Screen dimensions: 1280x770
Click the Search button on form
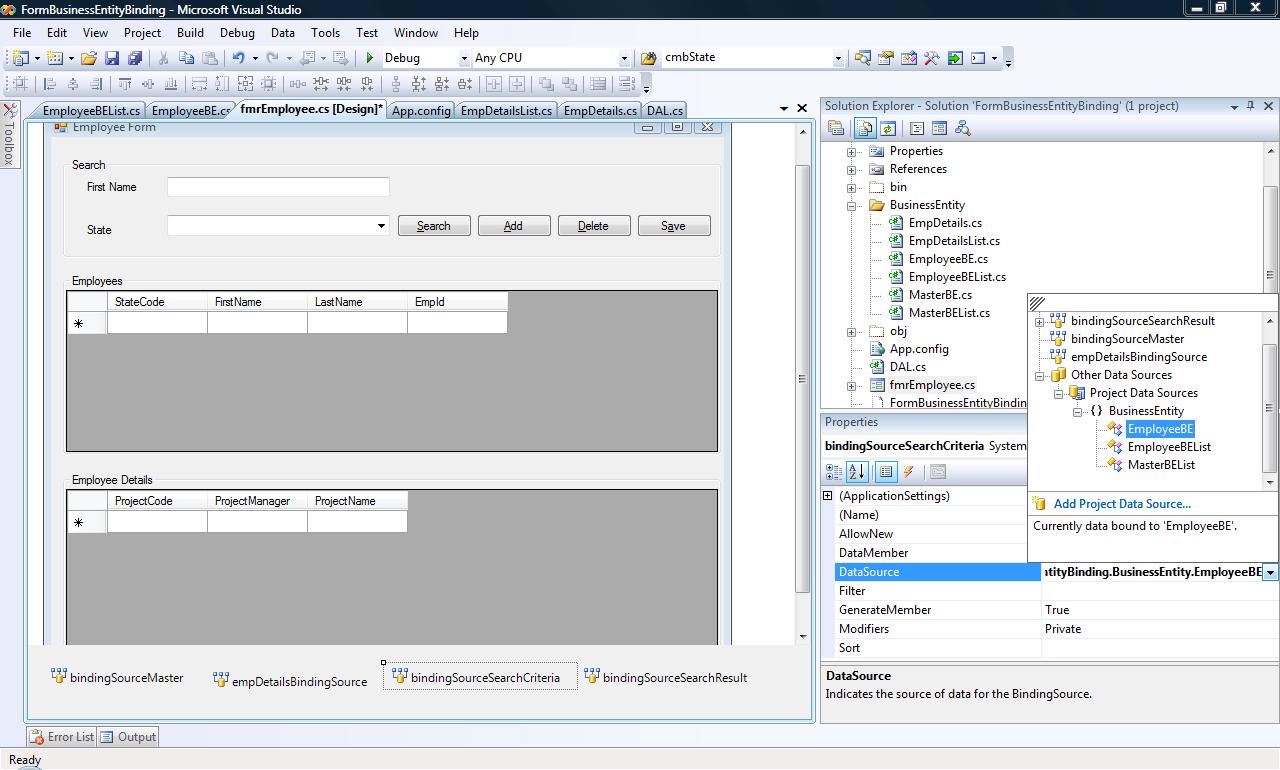[x=434, y=226]
